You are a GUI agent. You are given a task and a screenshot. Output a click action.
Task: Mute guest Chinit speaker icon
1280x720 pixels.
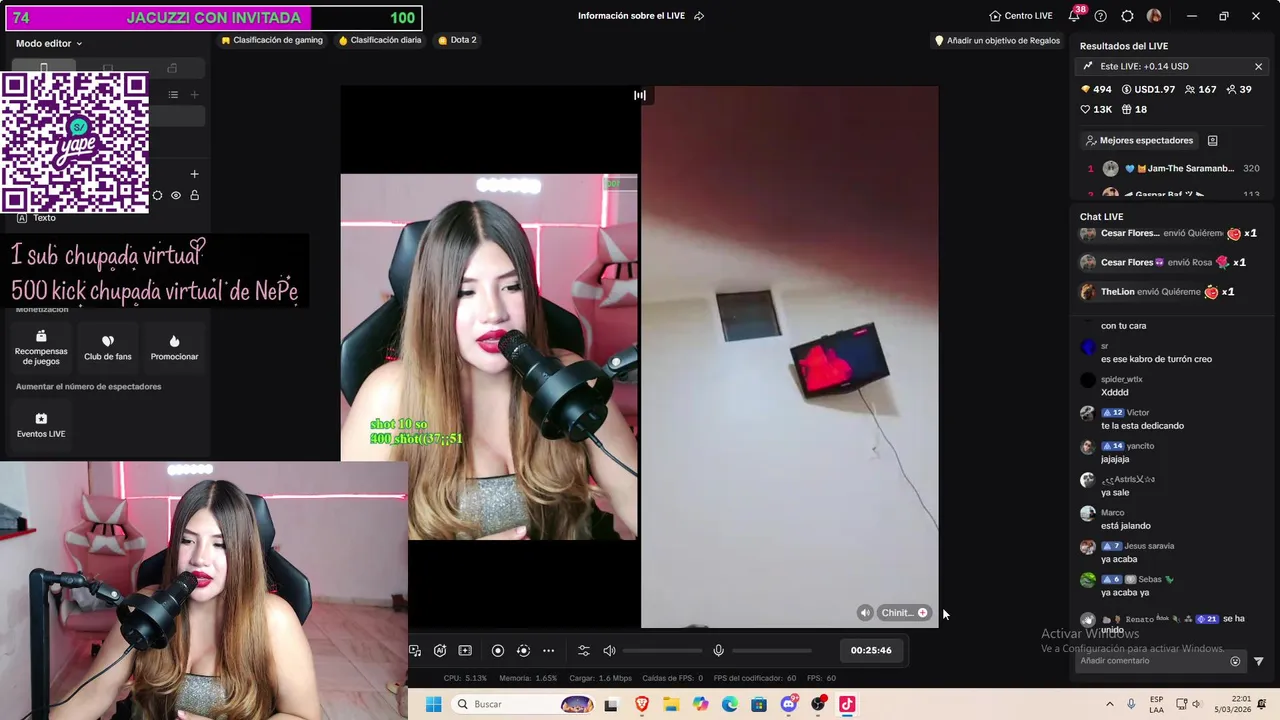point(865,613)
